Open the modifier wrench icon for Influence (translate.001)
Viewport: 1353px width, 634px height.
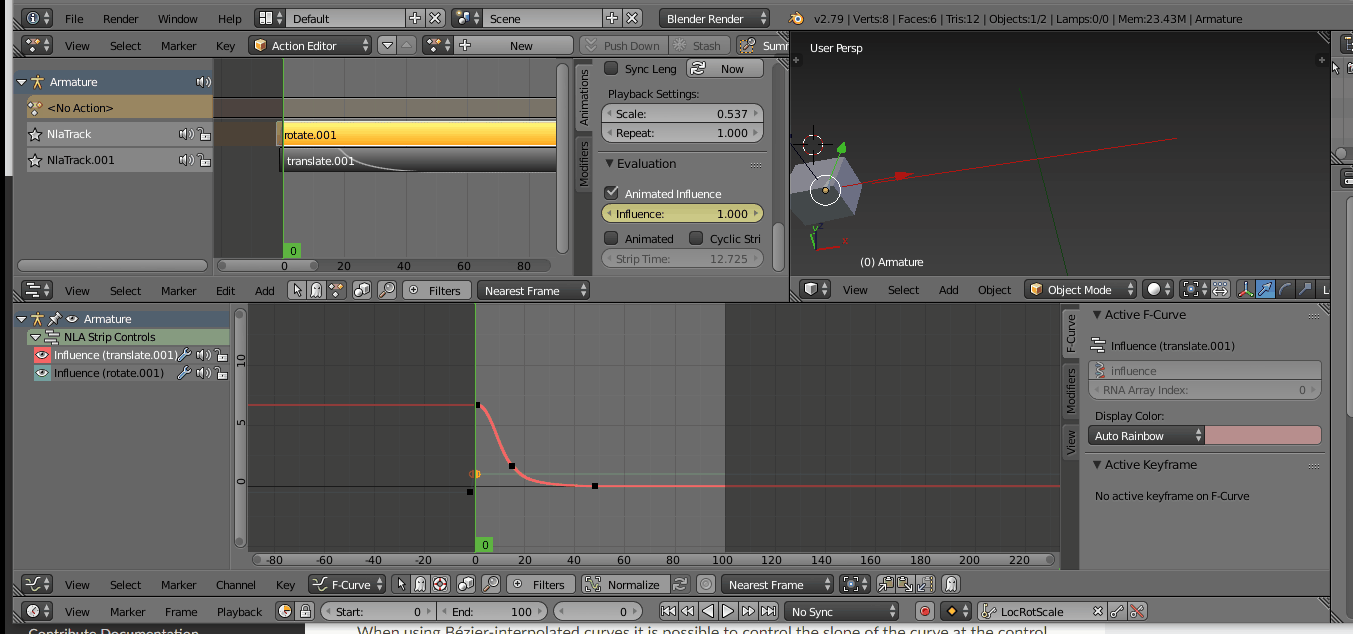[x=184, y=355]
